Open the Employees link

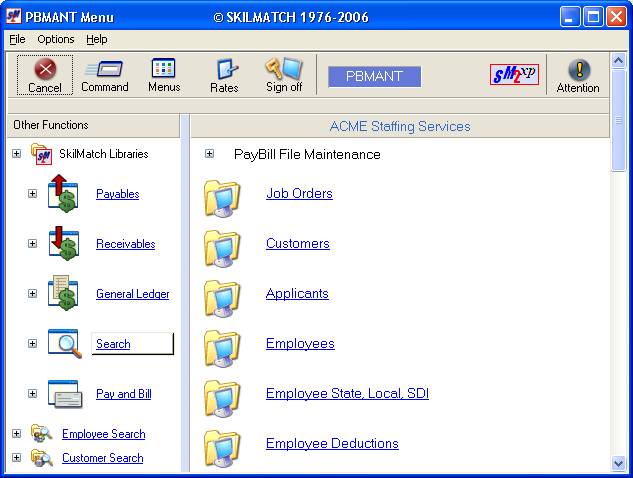tap(300, 344)
